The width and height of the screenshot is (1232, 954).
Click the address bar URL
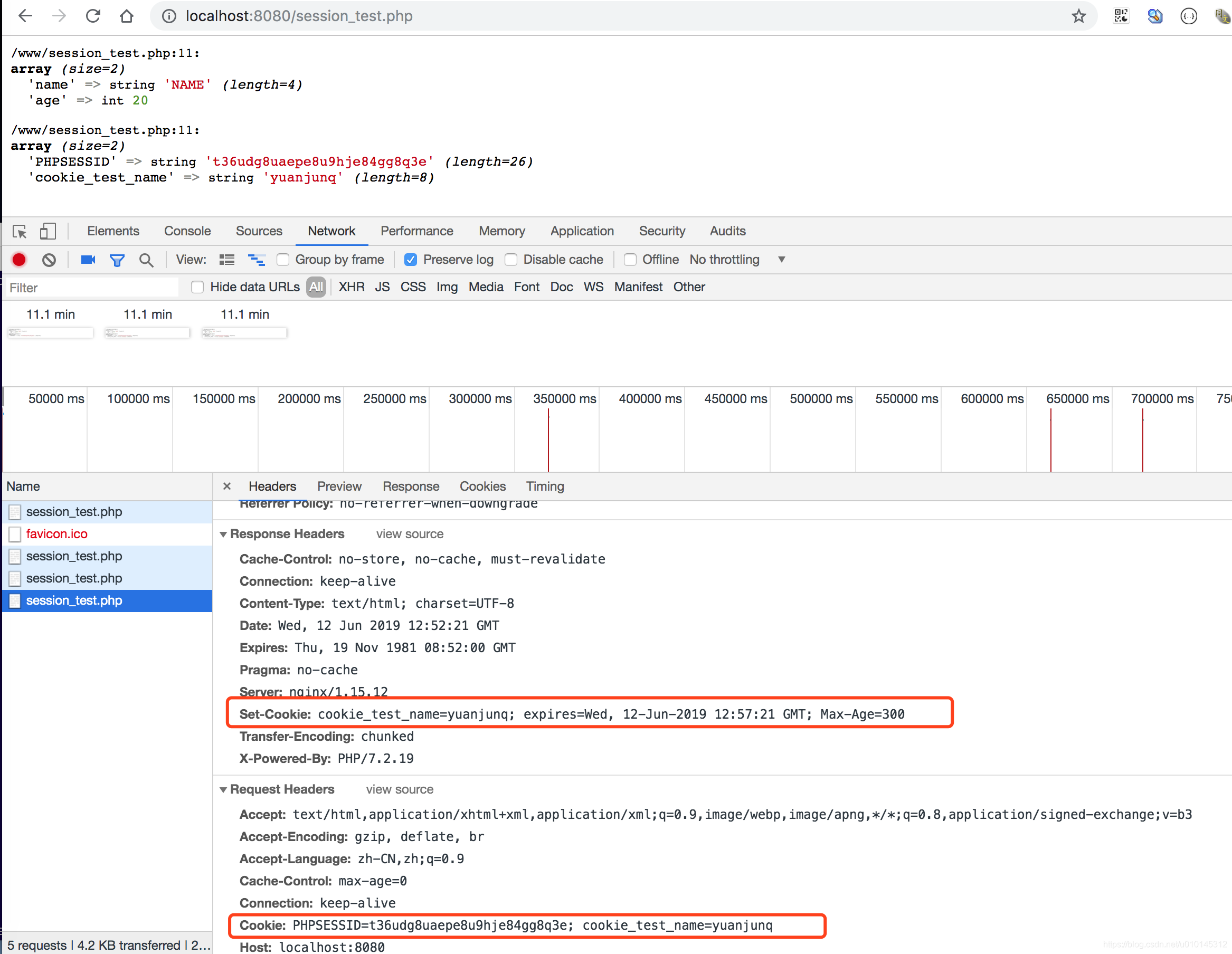299,16
